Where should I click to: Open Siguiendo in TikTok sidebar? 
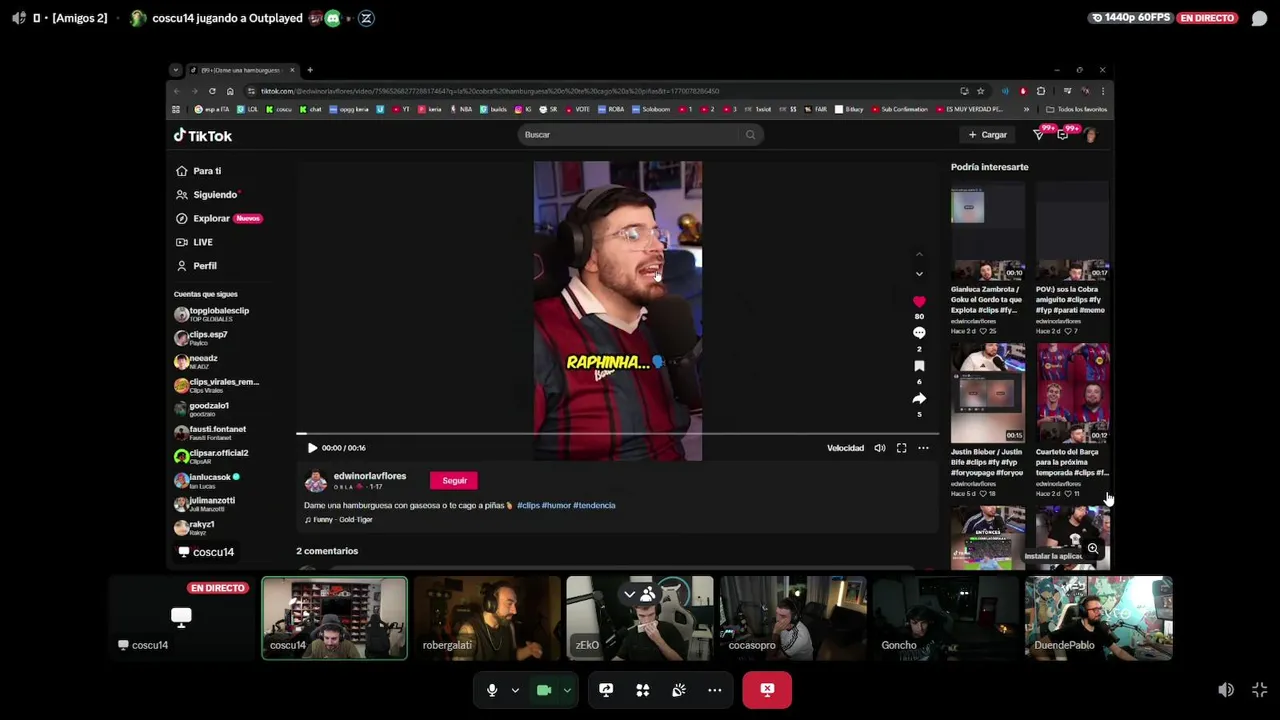click(207, 195)
